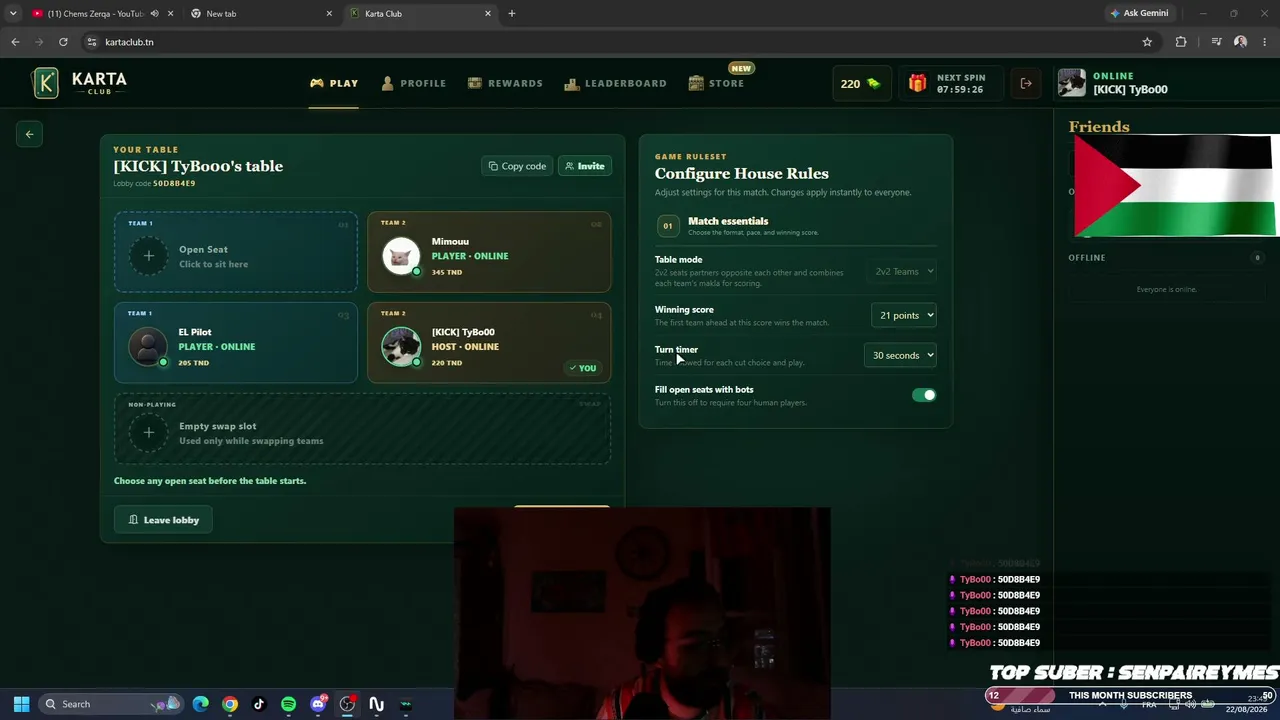This screenshot has height=720, width=1280.
Task: Open the tab search dropdown arrow
Action: click(13, 14)
